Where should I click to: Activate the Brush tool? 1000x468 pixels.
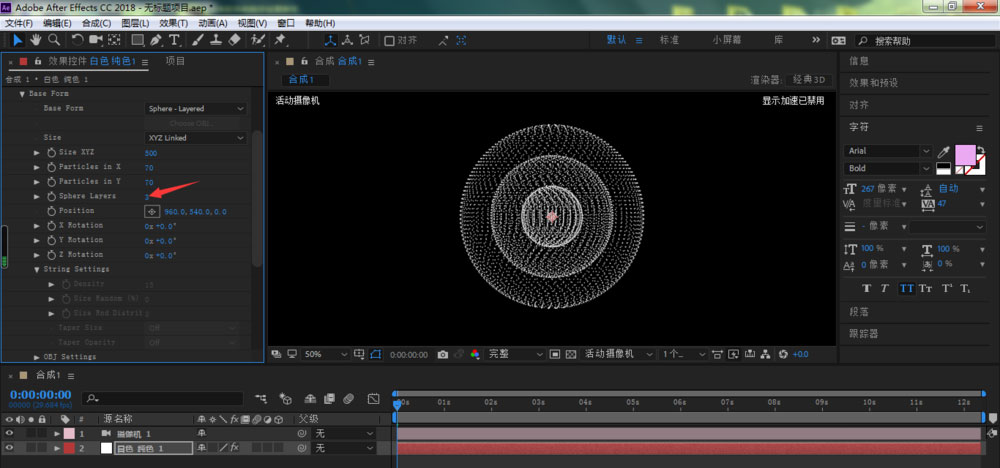198,40
